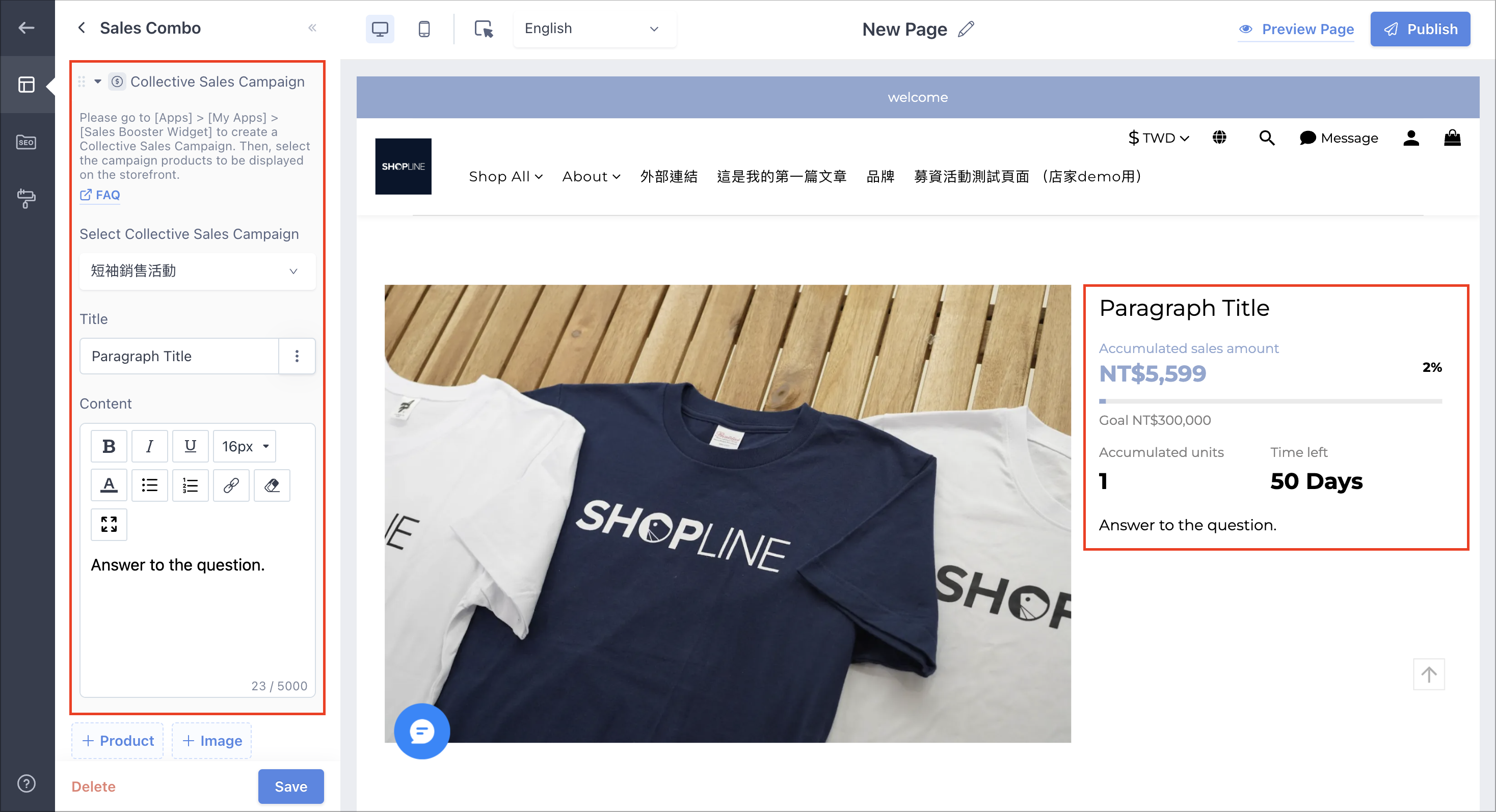The width and height of the screenshot is (1496, 812).
Task: Open title options three-dot menu
Action: pos(297,356)
